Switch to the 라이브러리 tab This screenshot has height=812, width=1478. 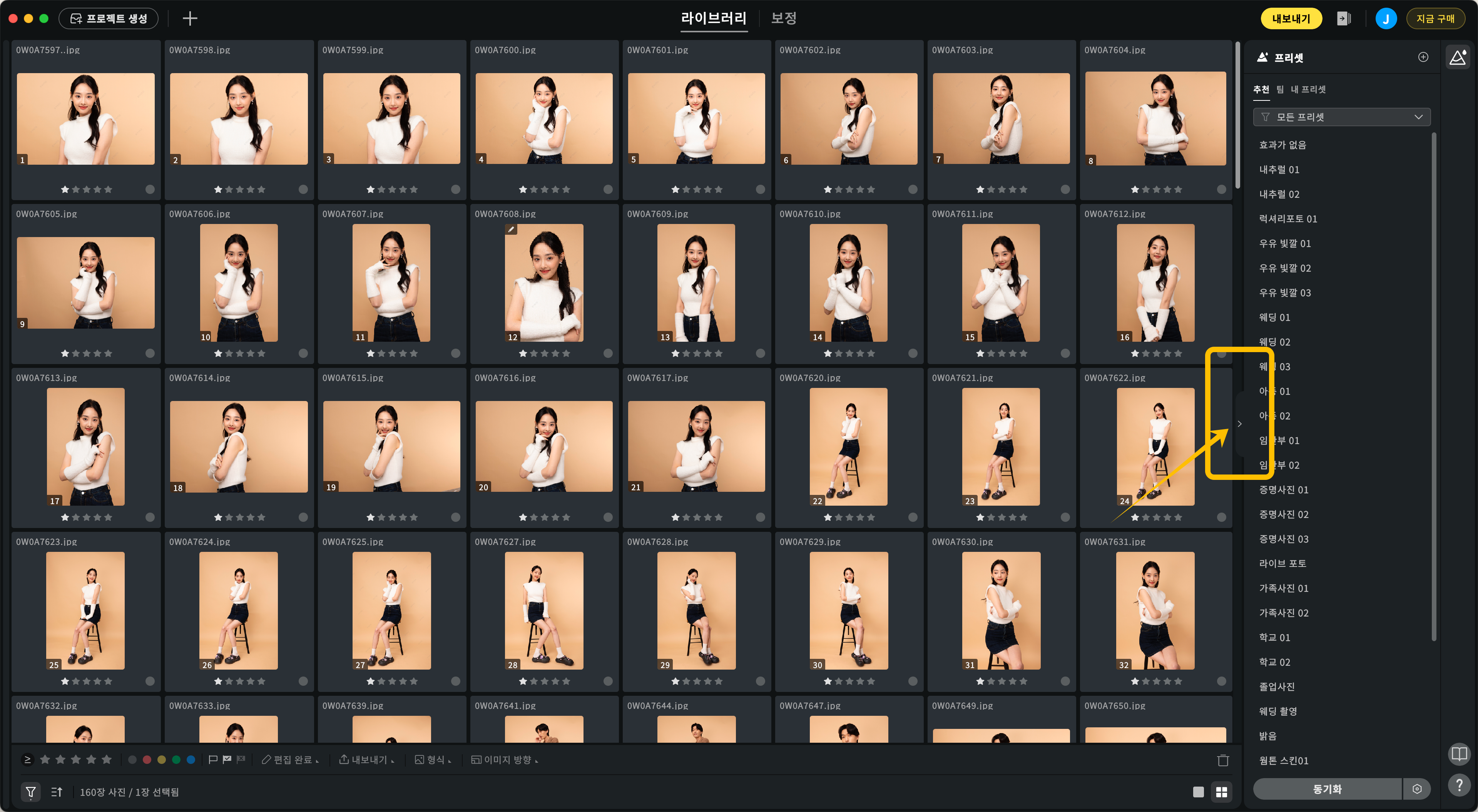point(714,18)
